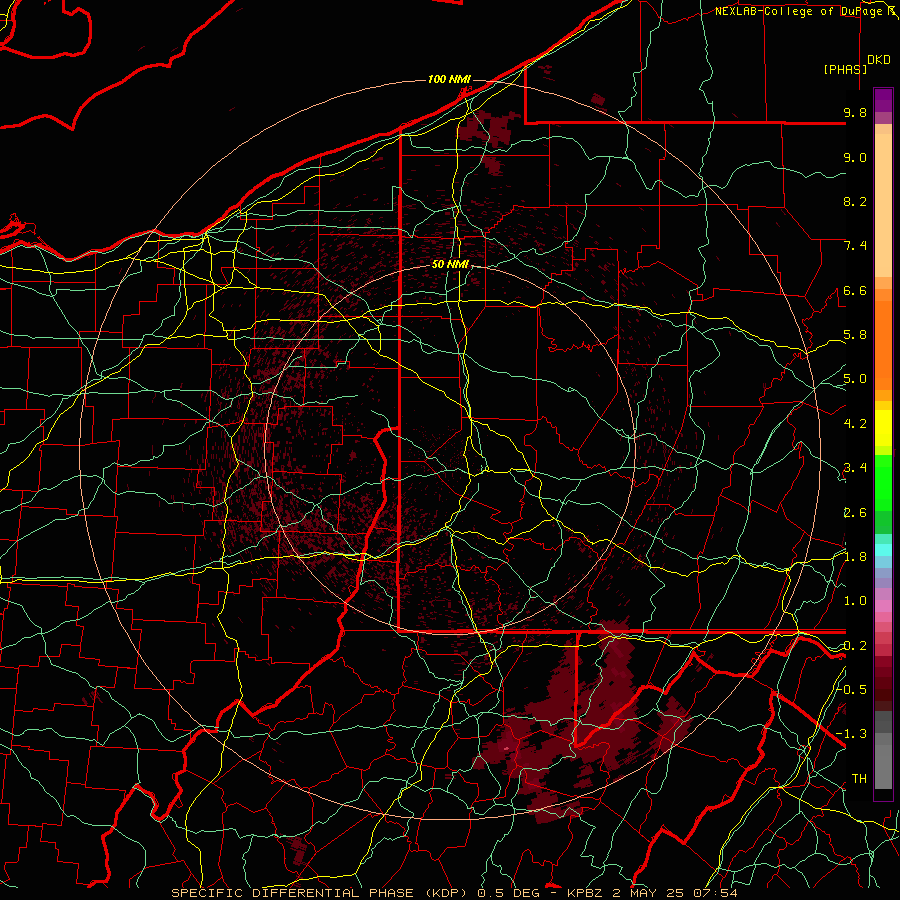Click the 'TH' threshold label on the scale
This screenshot has height=900, width=900.
point(859,779)
